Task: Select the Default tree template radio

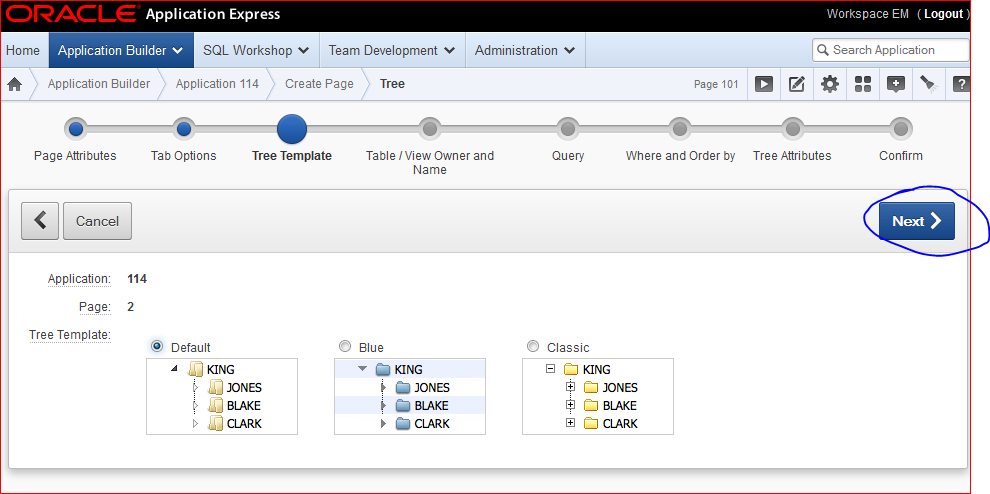Action: click(x=157, y=346)
